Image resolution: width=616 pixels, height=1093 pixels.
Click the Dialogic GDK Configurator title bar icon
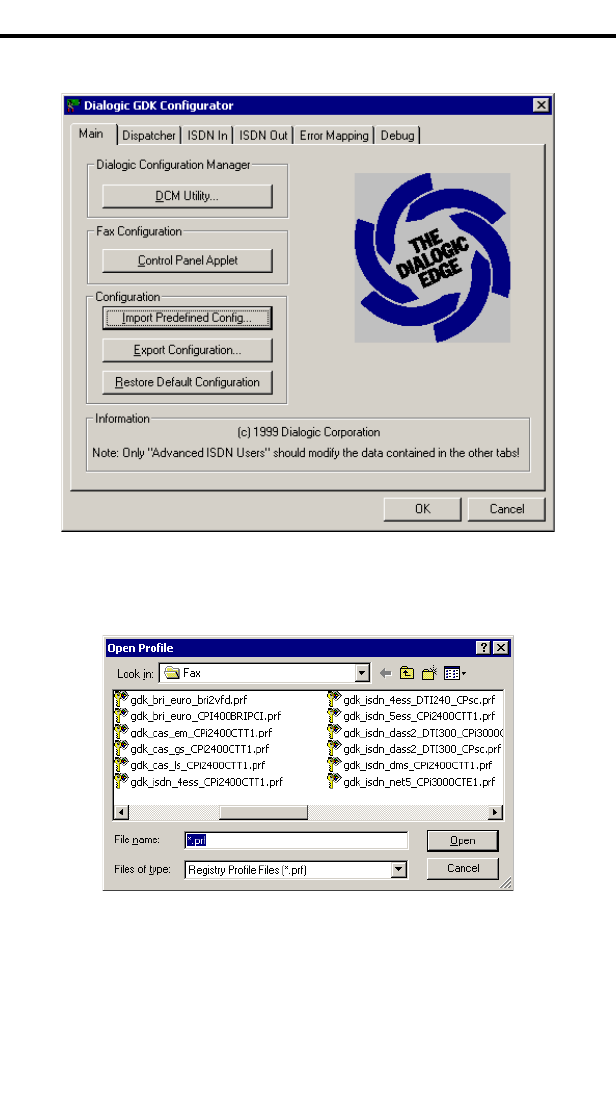[73, 106]
